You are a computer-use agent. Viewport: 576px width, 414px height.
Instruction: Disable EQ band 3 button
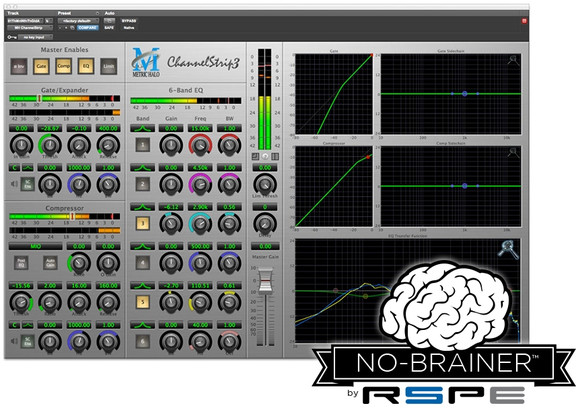(x=143, y=223)
